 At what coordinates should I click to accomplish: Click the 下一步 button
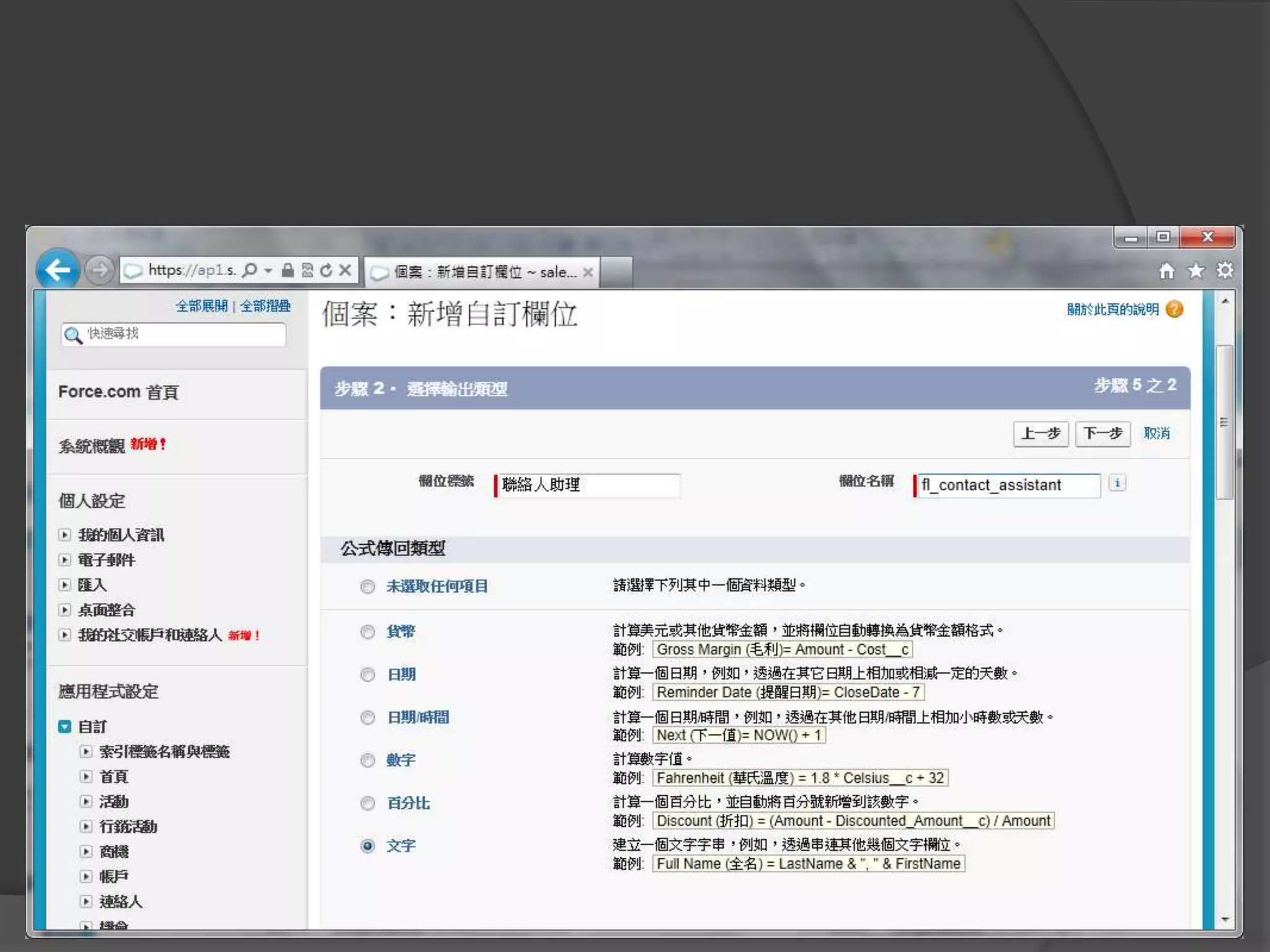[1103, 433]
